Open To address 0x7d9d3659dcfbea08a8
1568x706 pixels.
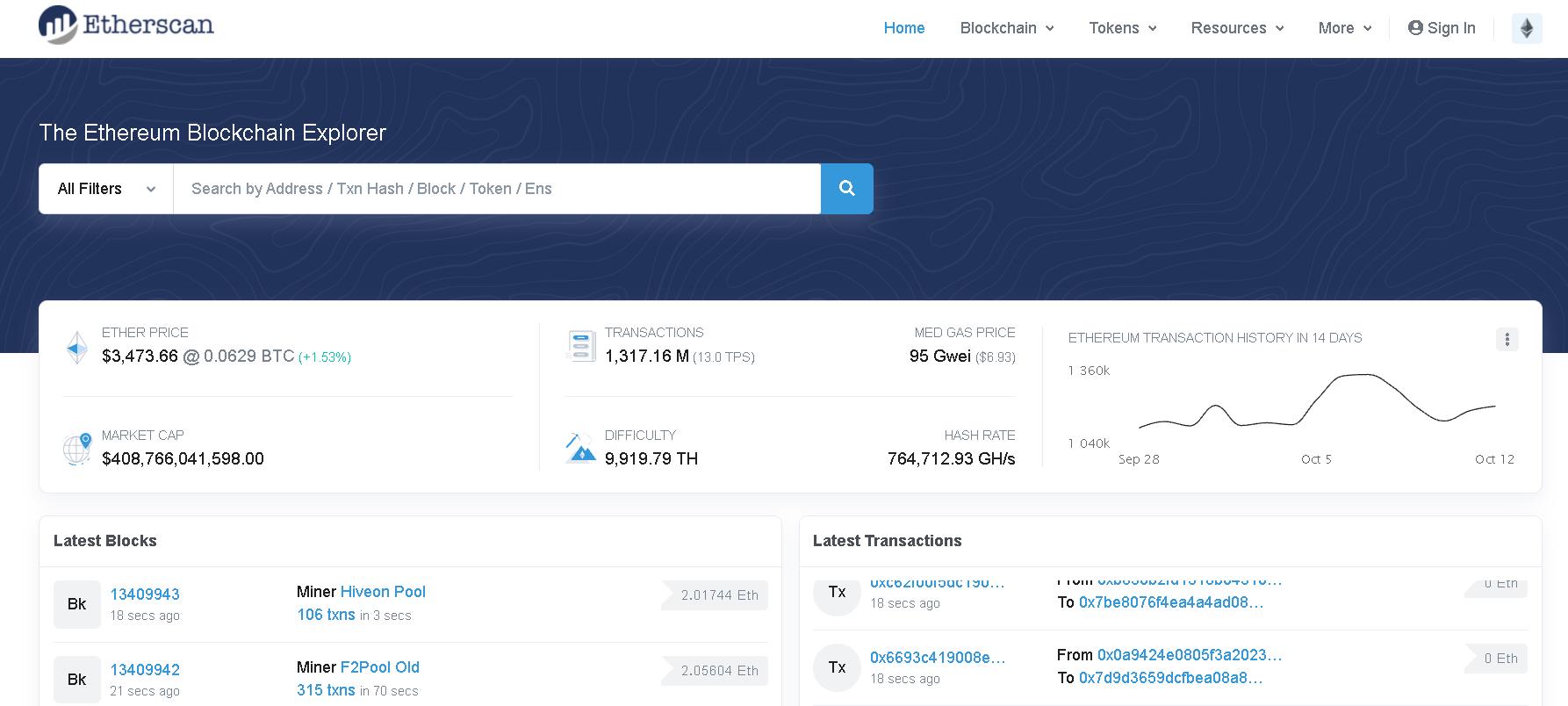[1171, 678]
